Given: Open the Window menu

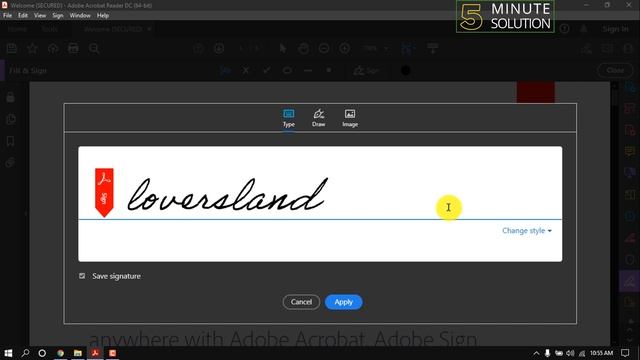Looking at the screenshot, I should point(80,16).
